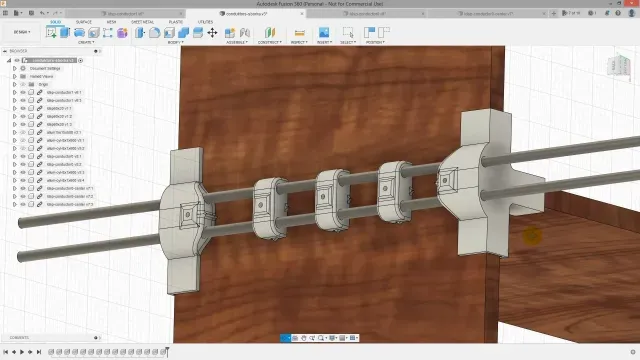
Task: Switch to the SOLID tab
Action: click(56, 22)
